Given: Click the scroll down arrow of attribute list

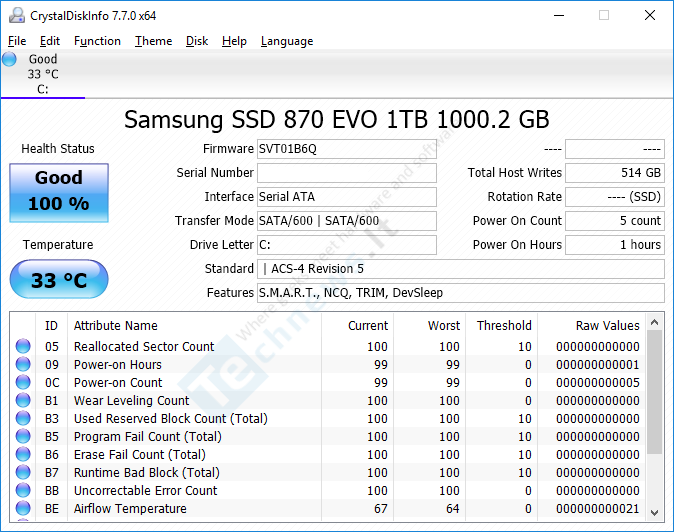Looking at the screenshot, I should [655, 512].
